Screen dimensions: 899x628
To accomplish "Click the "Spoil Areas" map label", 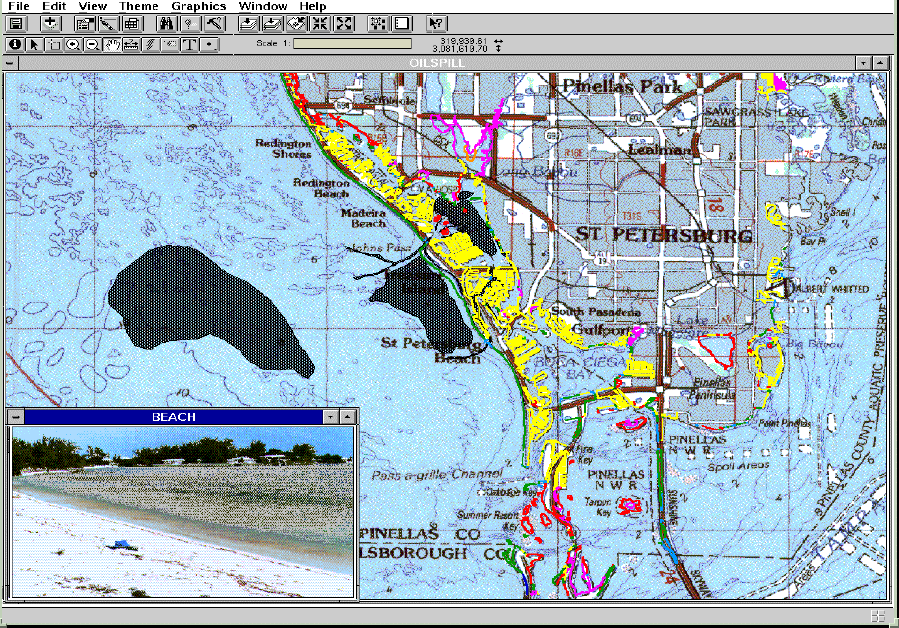I will [x=738, y=466].
